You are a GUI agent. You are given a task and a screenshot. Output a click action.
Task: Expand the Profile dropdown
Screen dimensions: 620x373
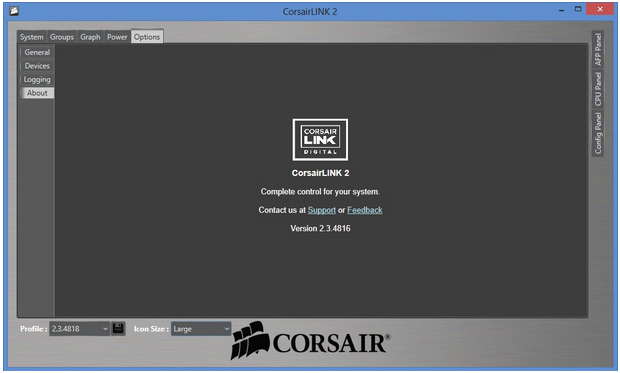click(x=79, y=329)
